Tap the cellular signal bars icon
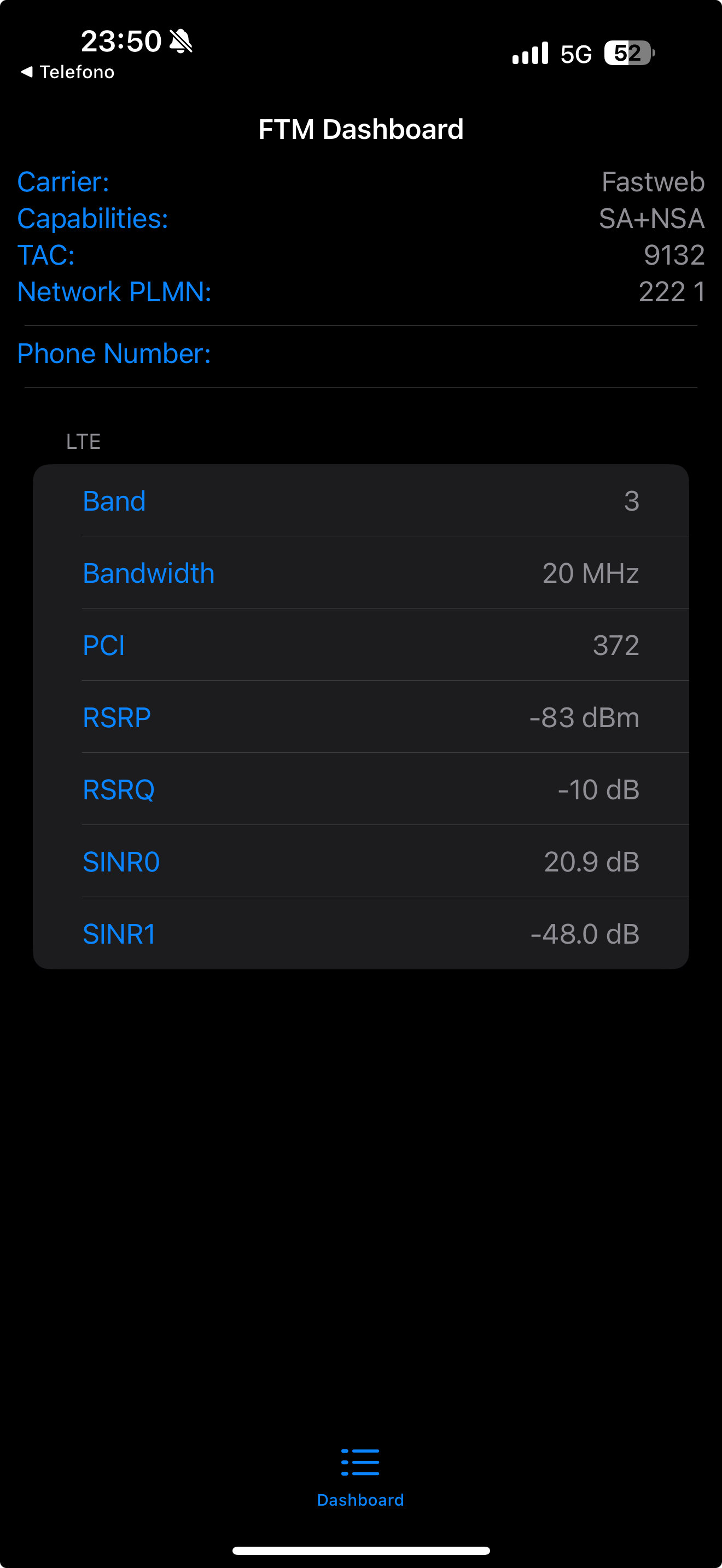 (x=529, y=54)
